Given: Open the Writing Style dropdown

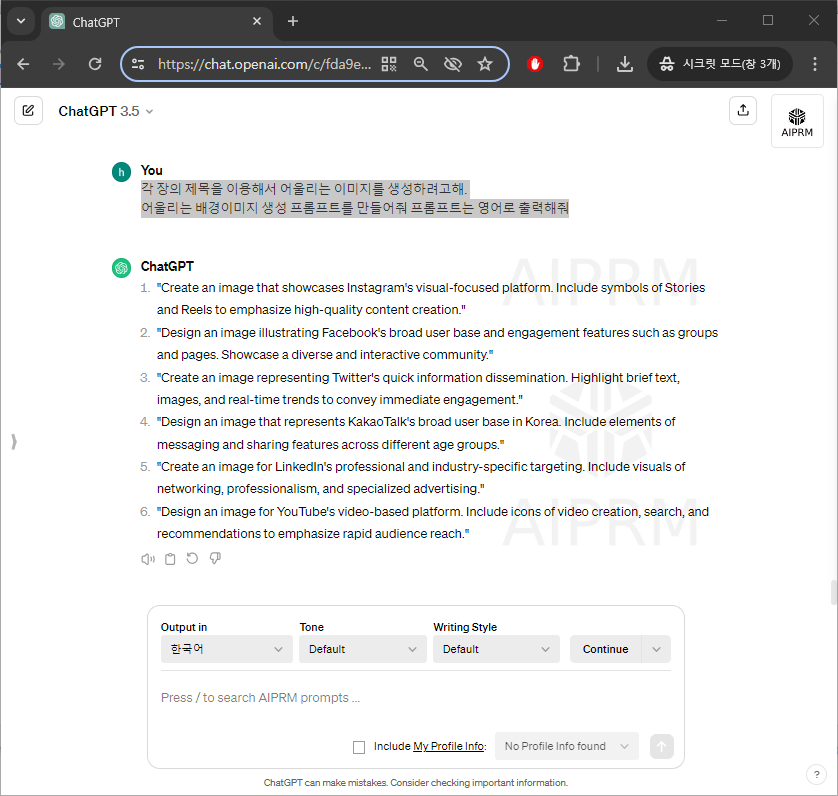Looking at the screenshot, I should point(496,649).
